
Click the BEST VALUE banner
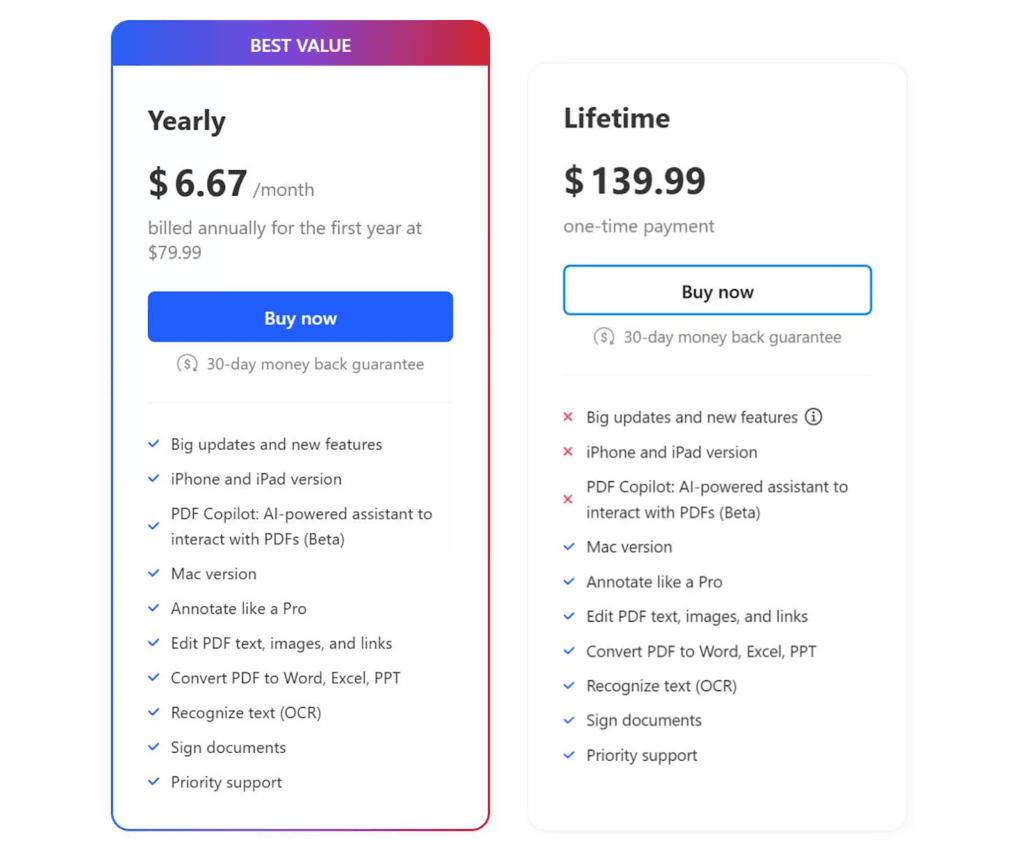[300, 44]
